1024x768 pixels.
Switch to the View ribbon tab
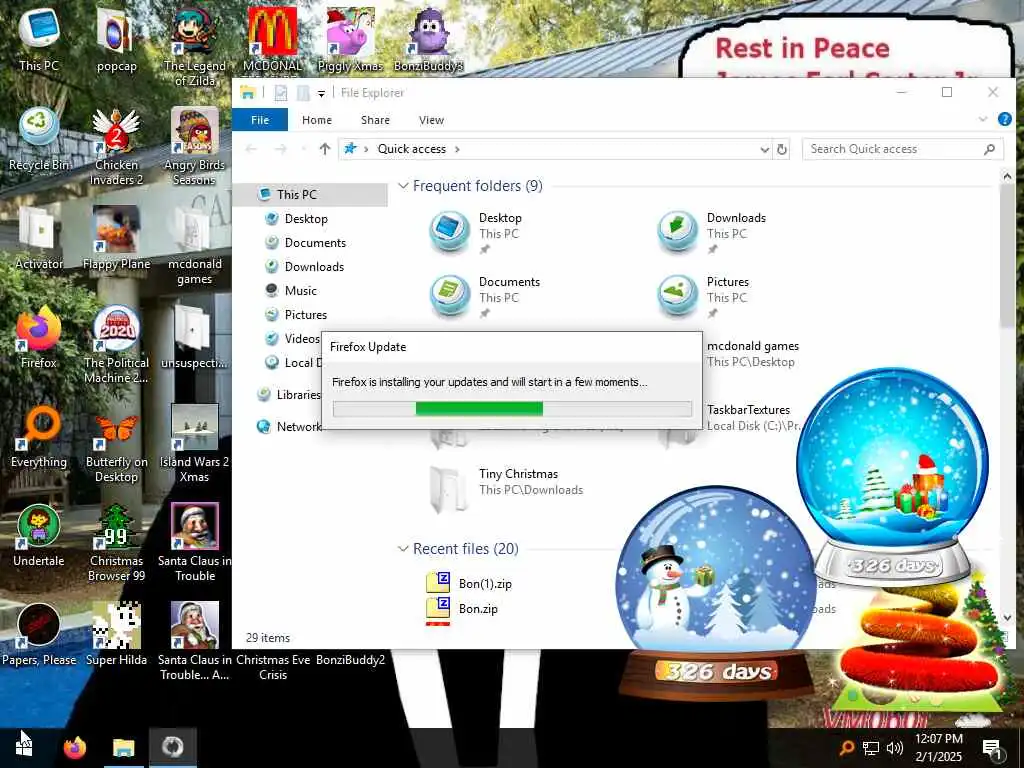[432, 120]
